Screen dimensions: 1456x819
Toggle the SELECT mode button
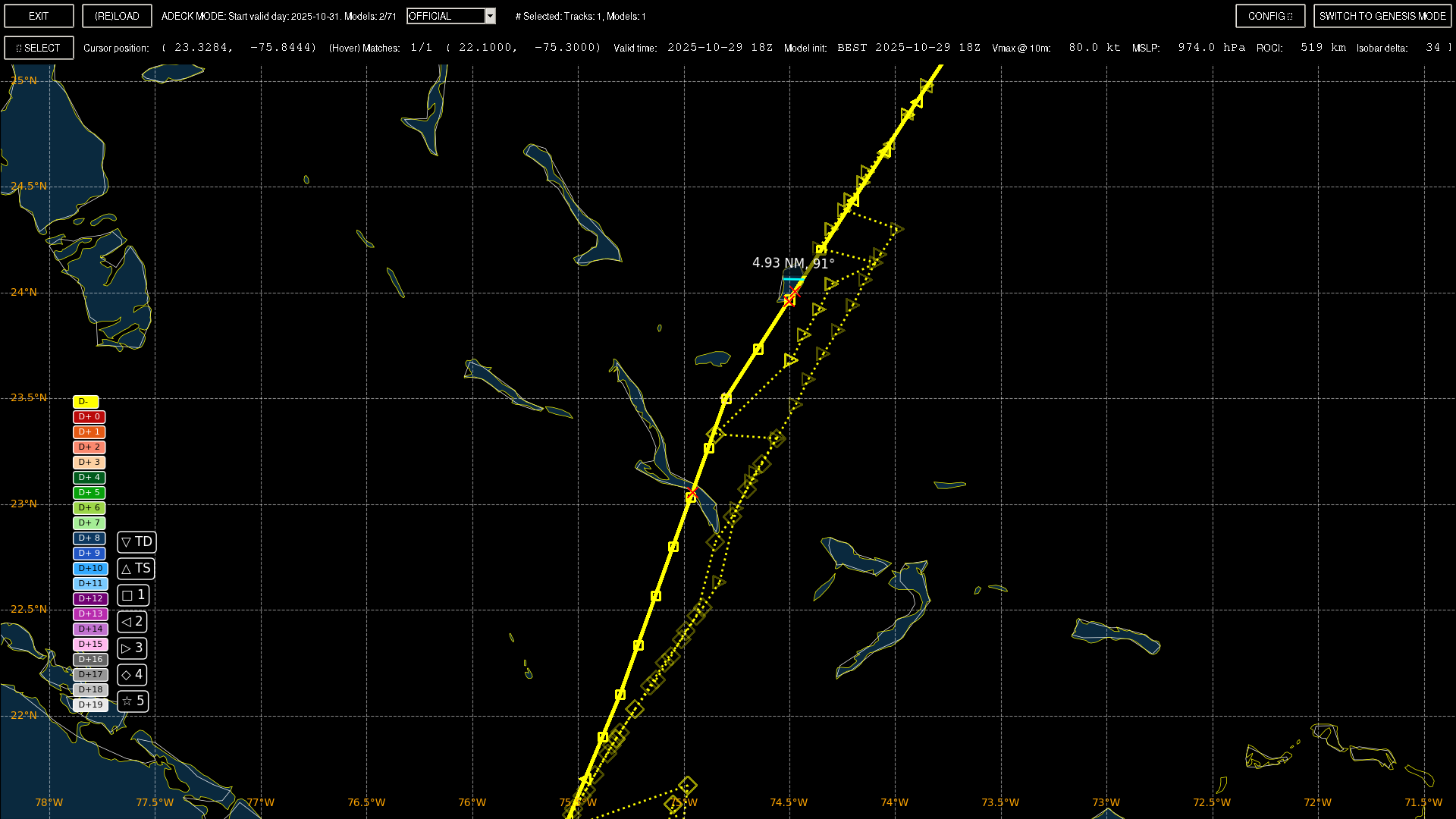pos(39,48)
